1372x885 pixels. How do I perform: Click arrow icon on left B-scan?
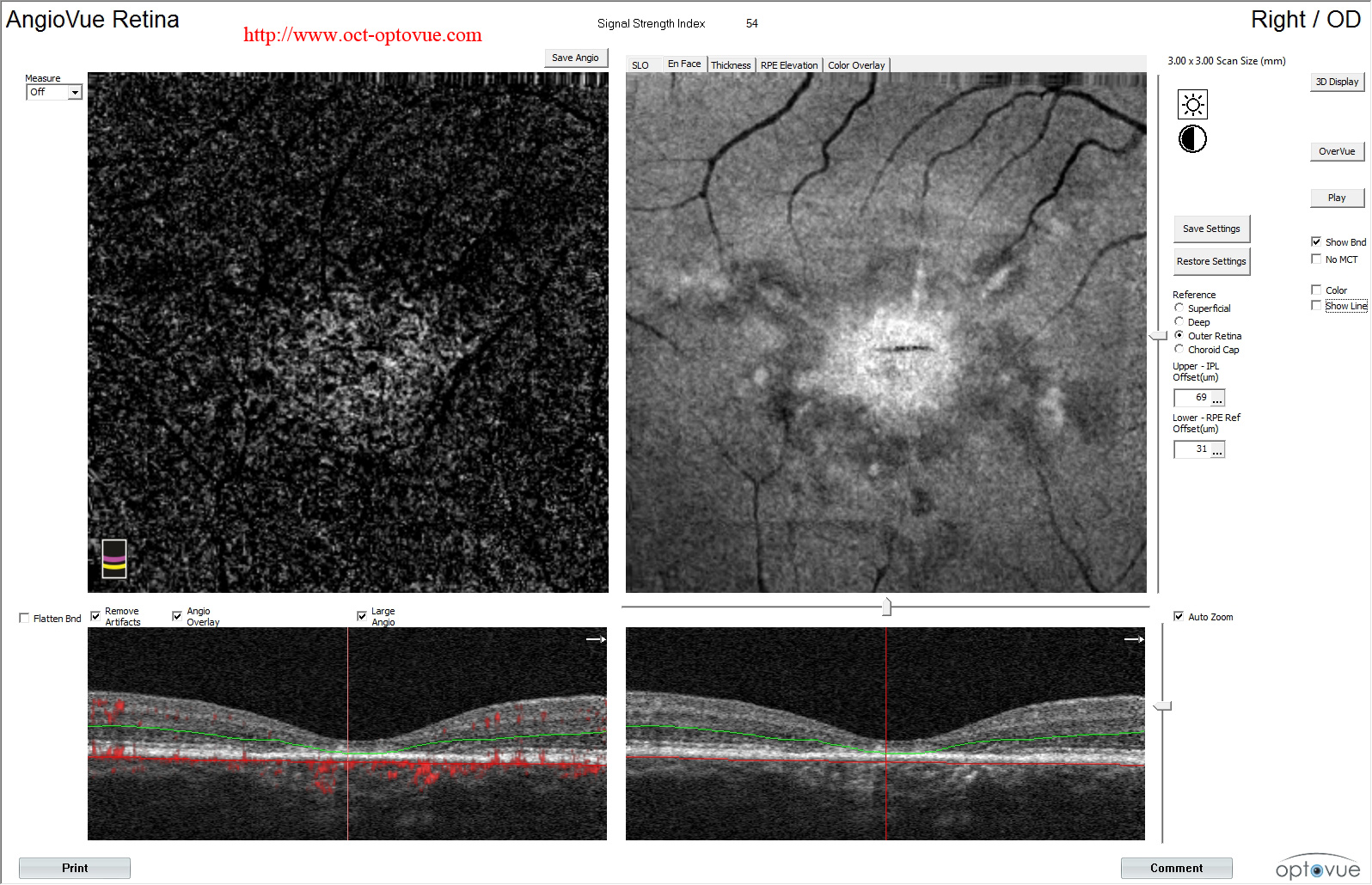click(x=596, y=639)
